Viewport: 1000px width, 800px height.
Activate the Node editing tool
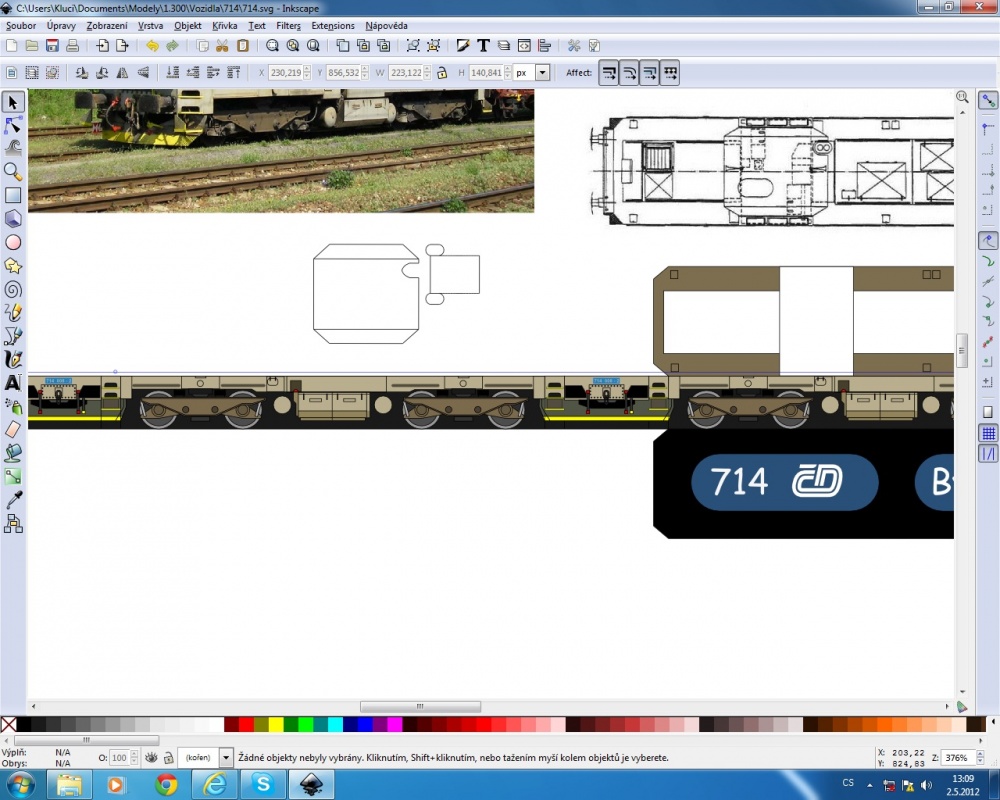coord(13,126)
